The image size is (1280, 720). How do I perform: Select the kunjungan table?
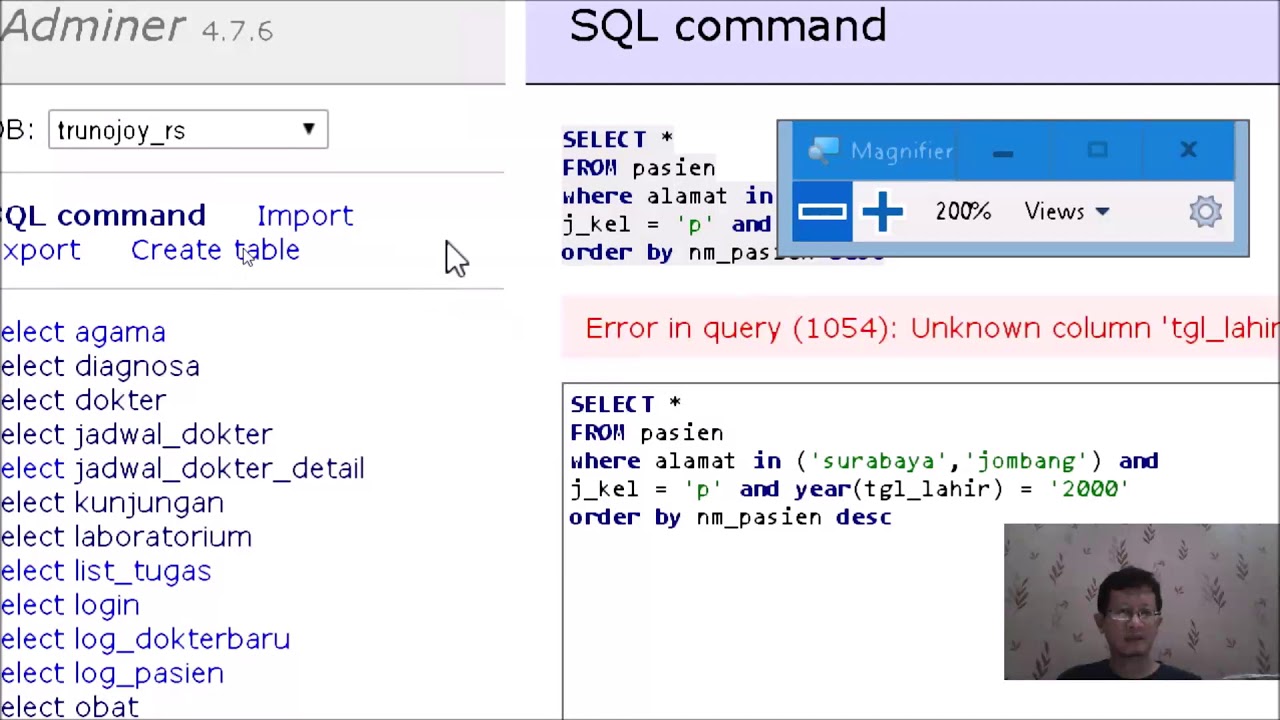(x=149, y=503)
